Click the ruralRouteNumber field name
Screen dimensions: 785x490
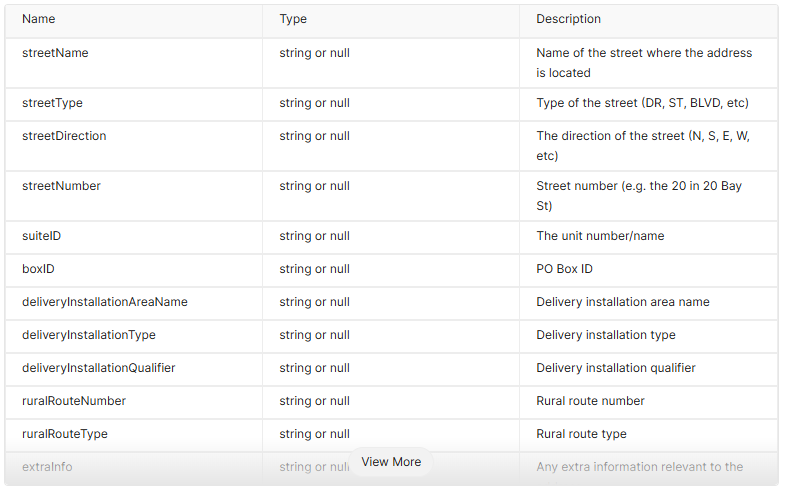coord(74,401)
